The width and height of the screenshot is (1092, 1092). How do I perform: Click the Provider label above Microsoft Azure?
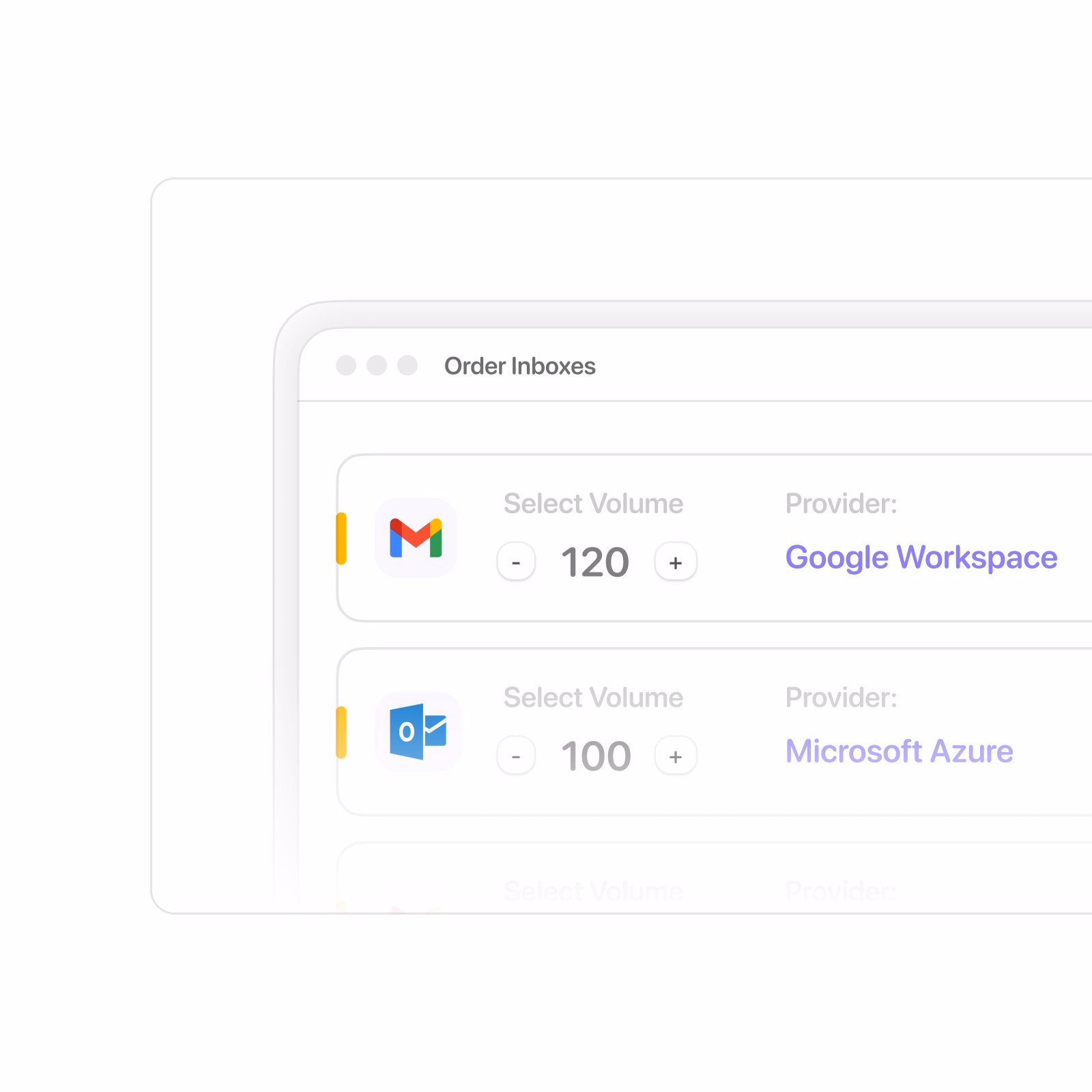842,698
